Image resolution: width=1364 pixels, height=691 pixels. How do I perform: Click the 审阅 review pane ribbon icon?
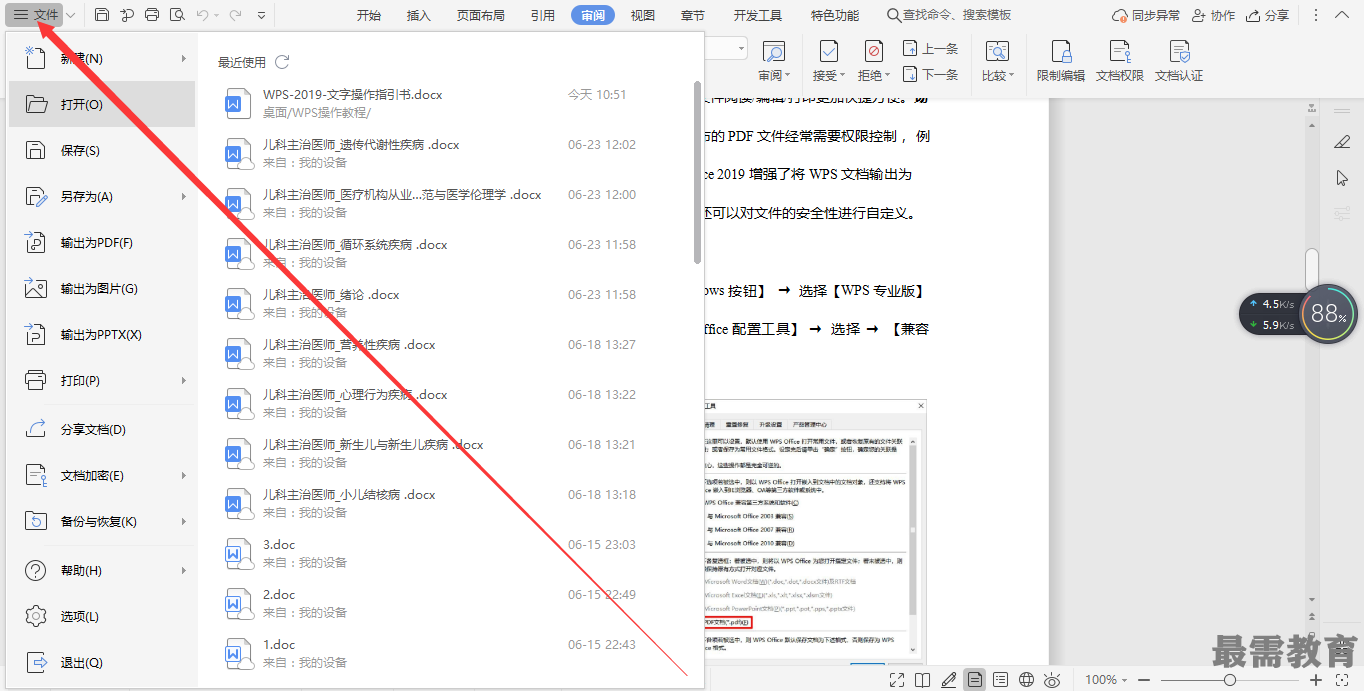773,52
